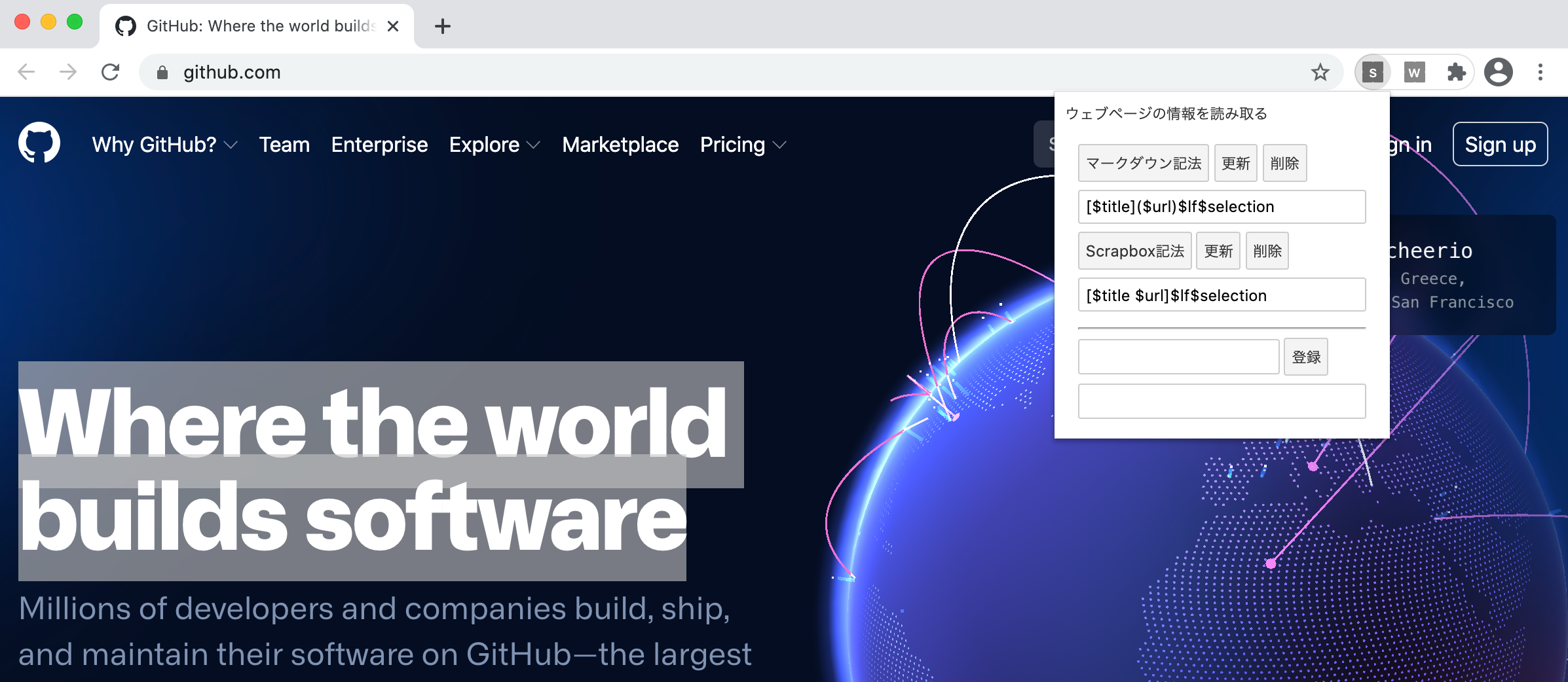
Task: Click the ウェブページの情報を読み取る heading
Action: (x=1167, y=113)
